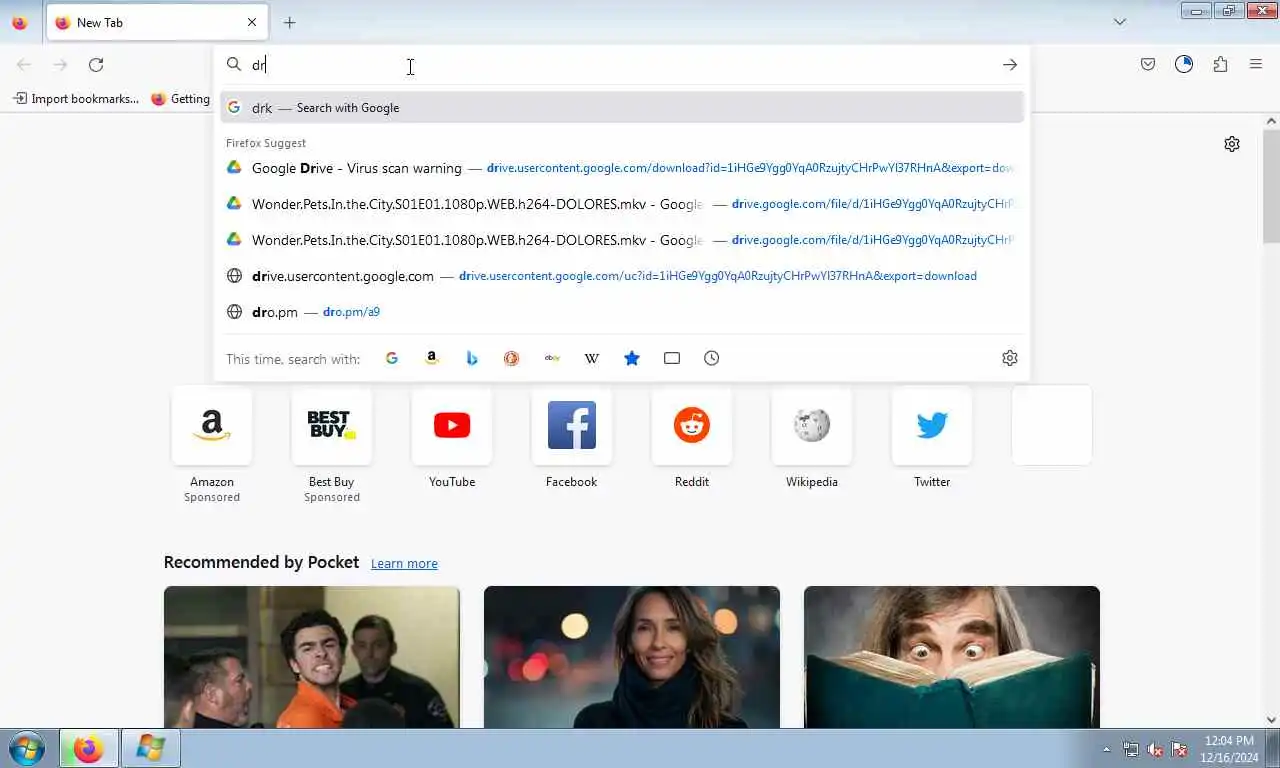Select the drk Search with Google suggestion

tap(622, 108)
